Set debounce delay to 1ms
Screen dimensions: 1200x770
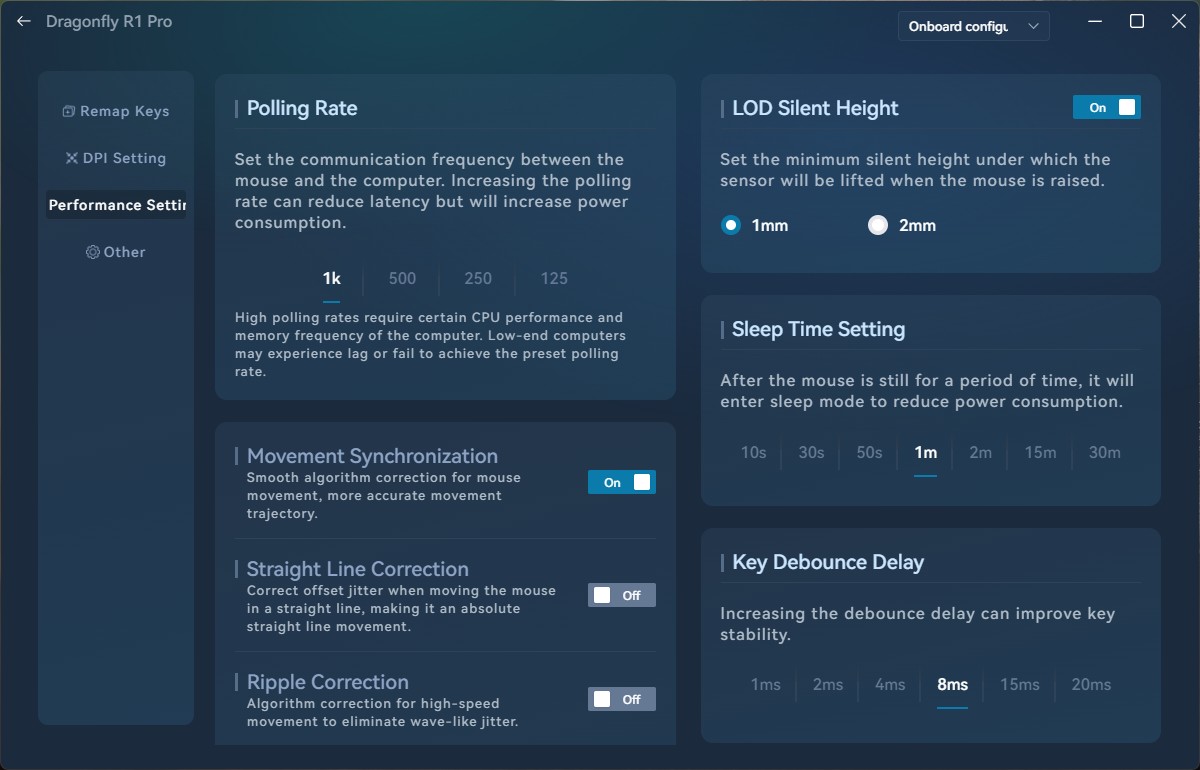click(766, 684)
